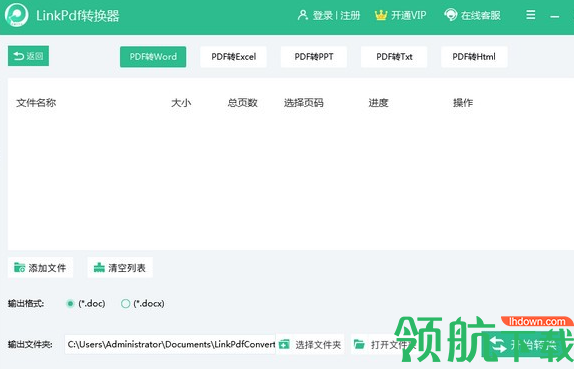574x369 pixels.
Task: Click LinkPdf转换器 title text
Action: [x=78, y=15]
